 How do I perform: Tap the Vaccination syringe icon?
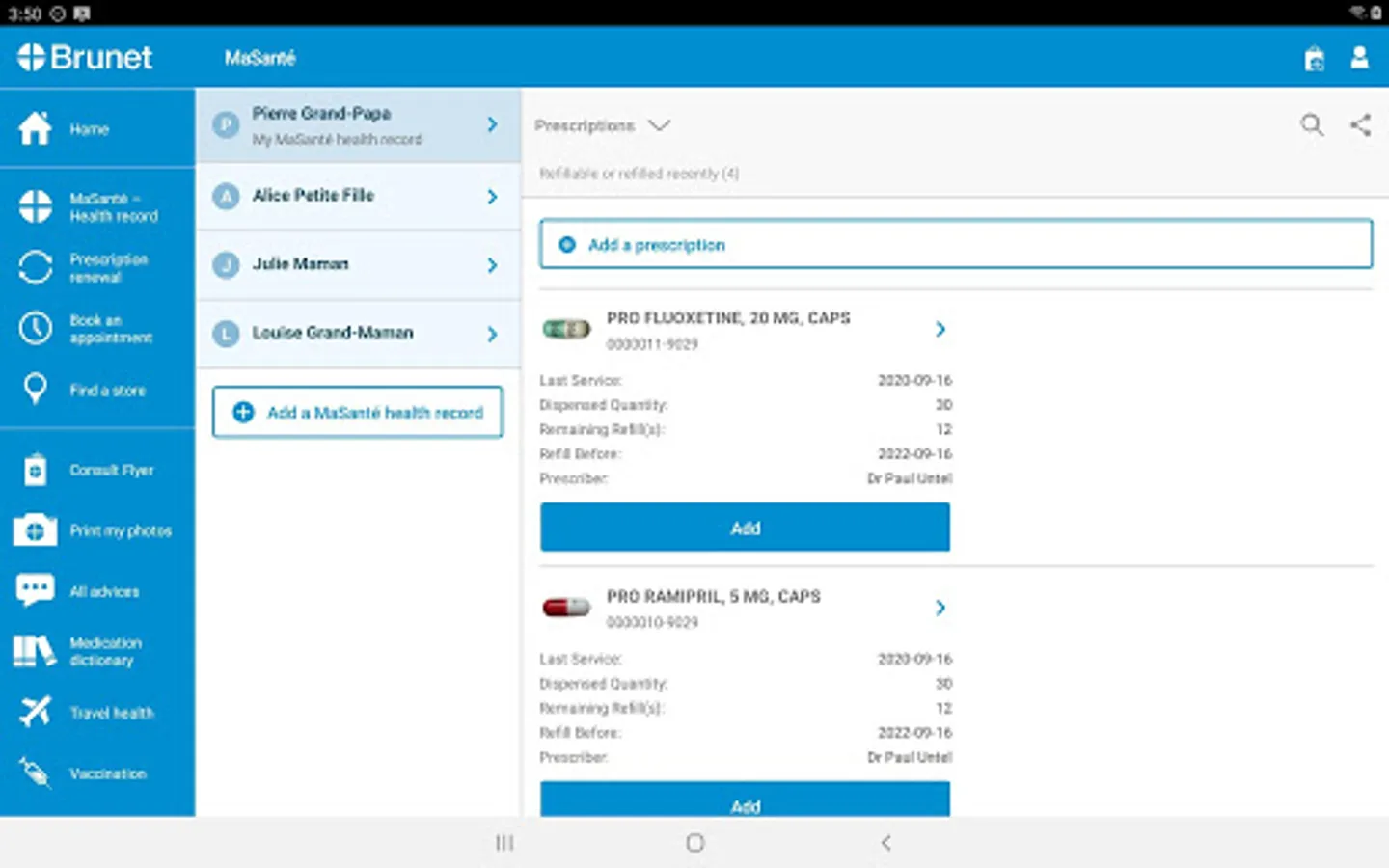[x=35, y=773]
